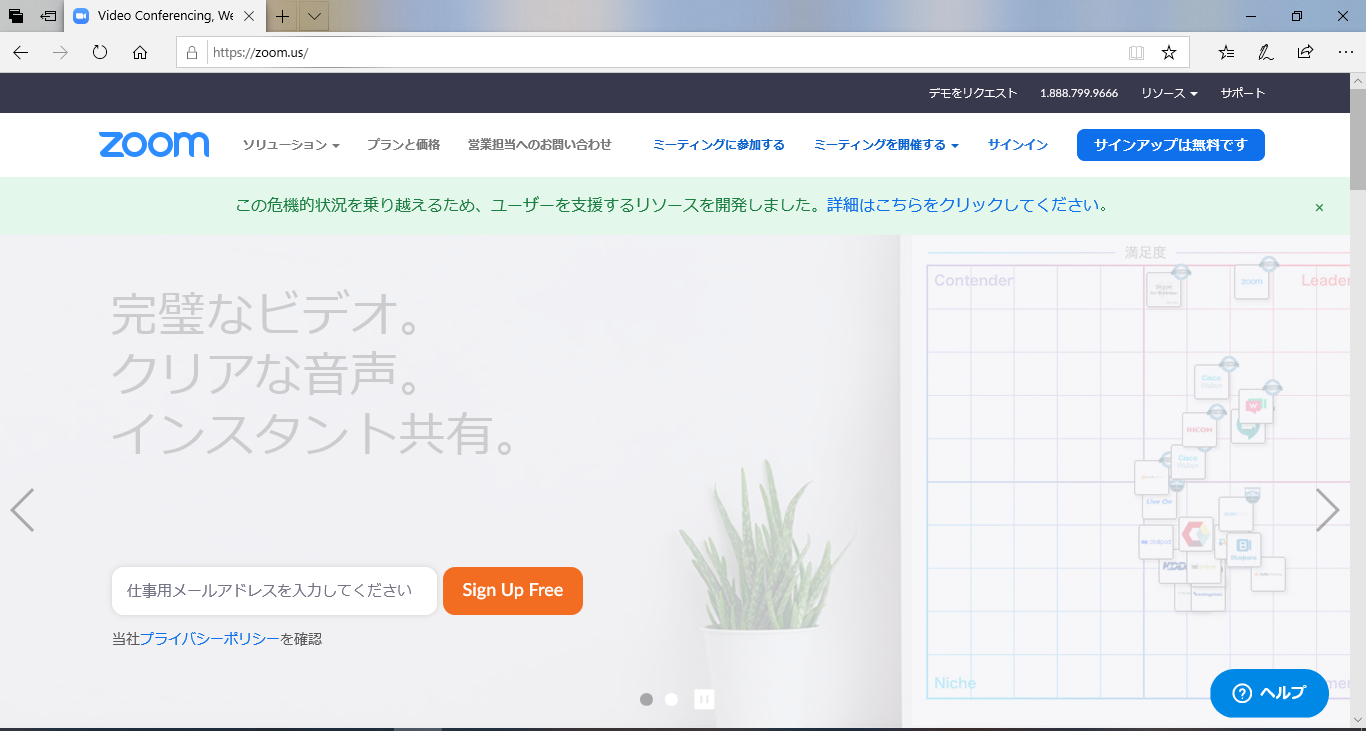Close the Video Conferencing tab
This screenshot has width=1366, height=731.
(250, 16)
